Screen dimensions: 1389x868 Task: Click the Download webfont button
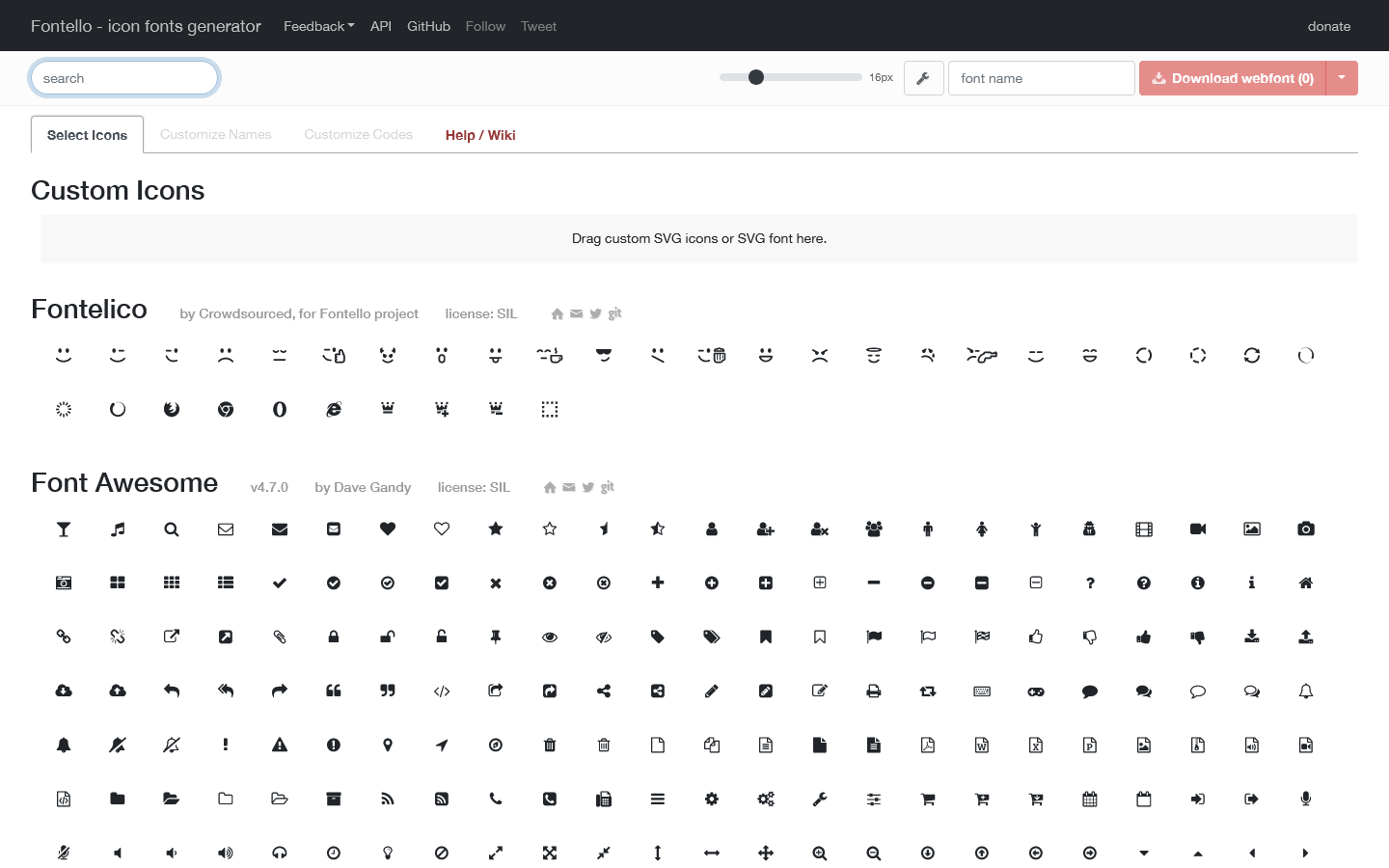[1233, 78]
